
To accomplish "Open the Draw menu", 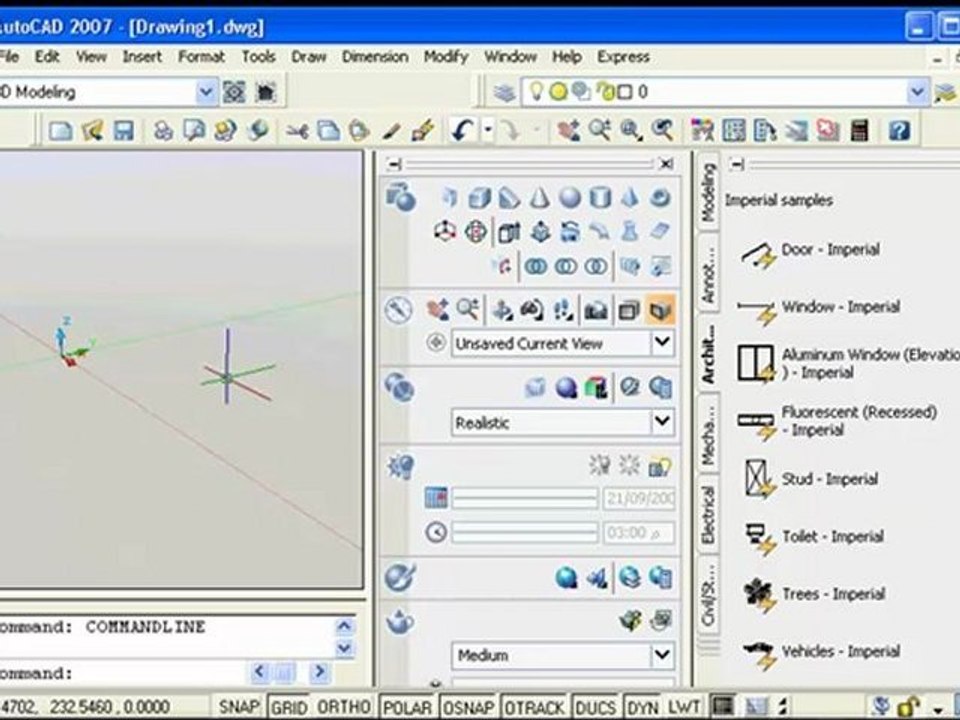I will click(x=309, y=57).
